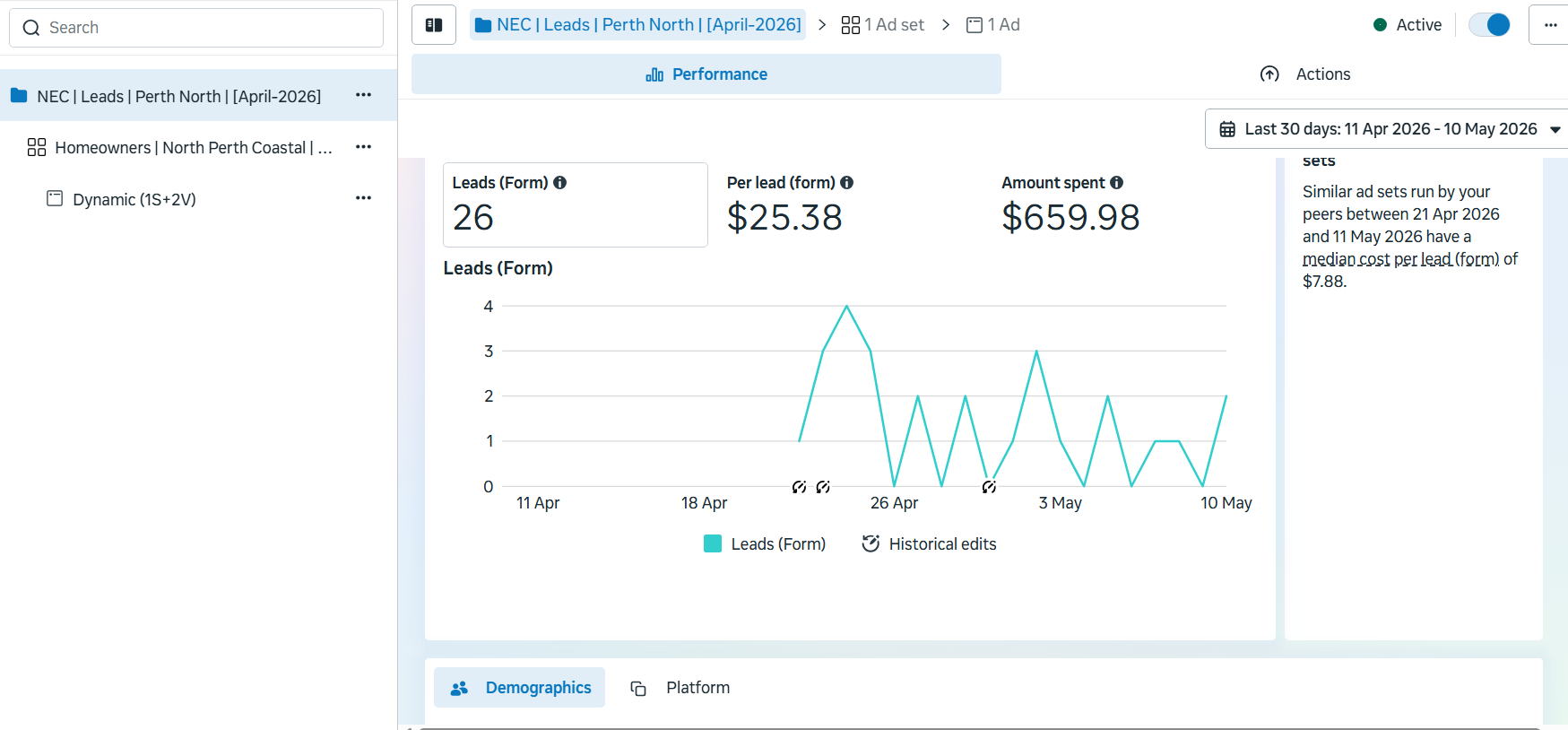The width and height of the screenshot is (1568, 730).
Task: Click the folder icon in campaign breadcrumb
Action: (x=483, y=25)
